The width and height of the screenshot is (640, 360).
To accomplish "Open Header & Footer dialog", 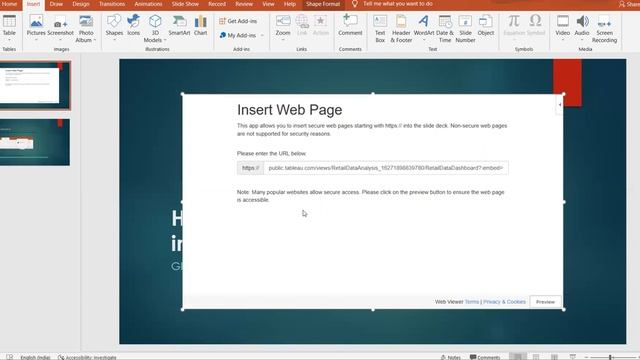I will pyautogui.click(x=401, y=28).
